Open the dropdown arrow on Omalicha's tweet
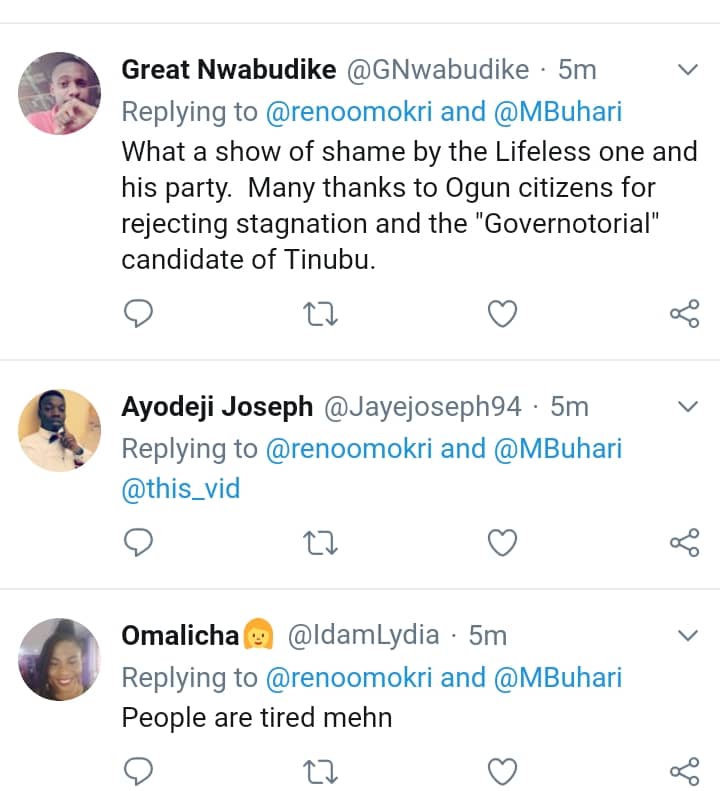This screenshot has width=720, height=791. tap(688, 635)
